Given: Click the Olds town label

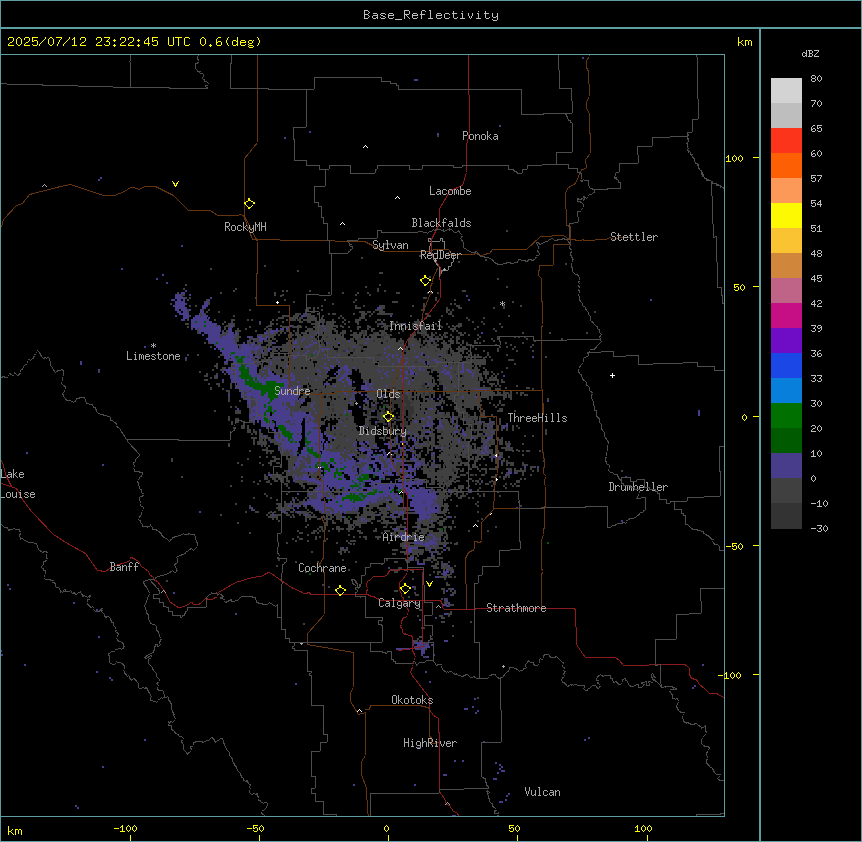Looking at the screenshot, I should tap(388, 394).
